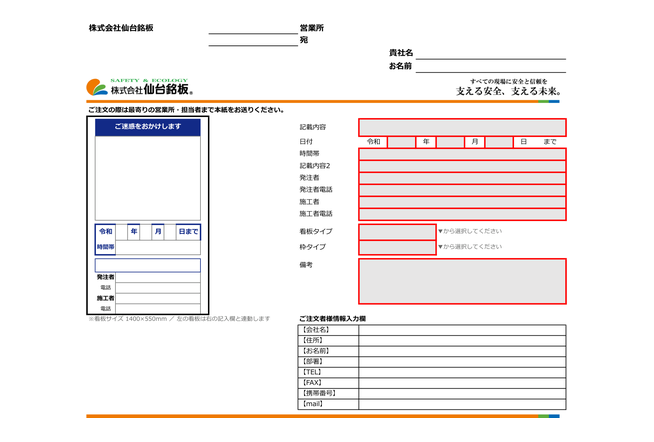This screenshot has height=442, width=654.
Task: Click the sign preview blank content area
Action: pos(148,178)
